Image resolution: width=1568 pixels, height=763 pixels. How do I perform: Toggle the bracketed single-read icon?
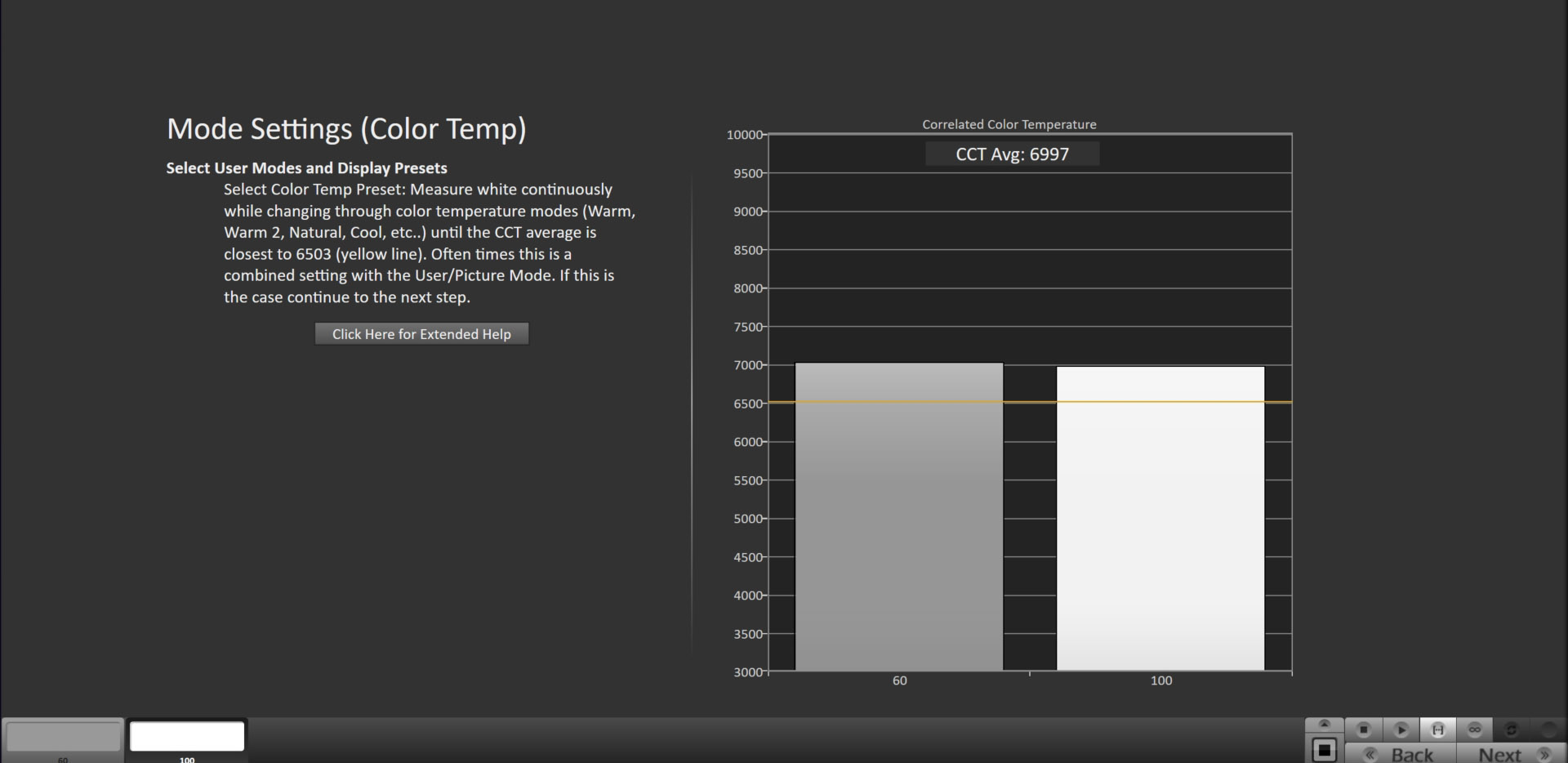[x=1438, y=730]
